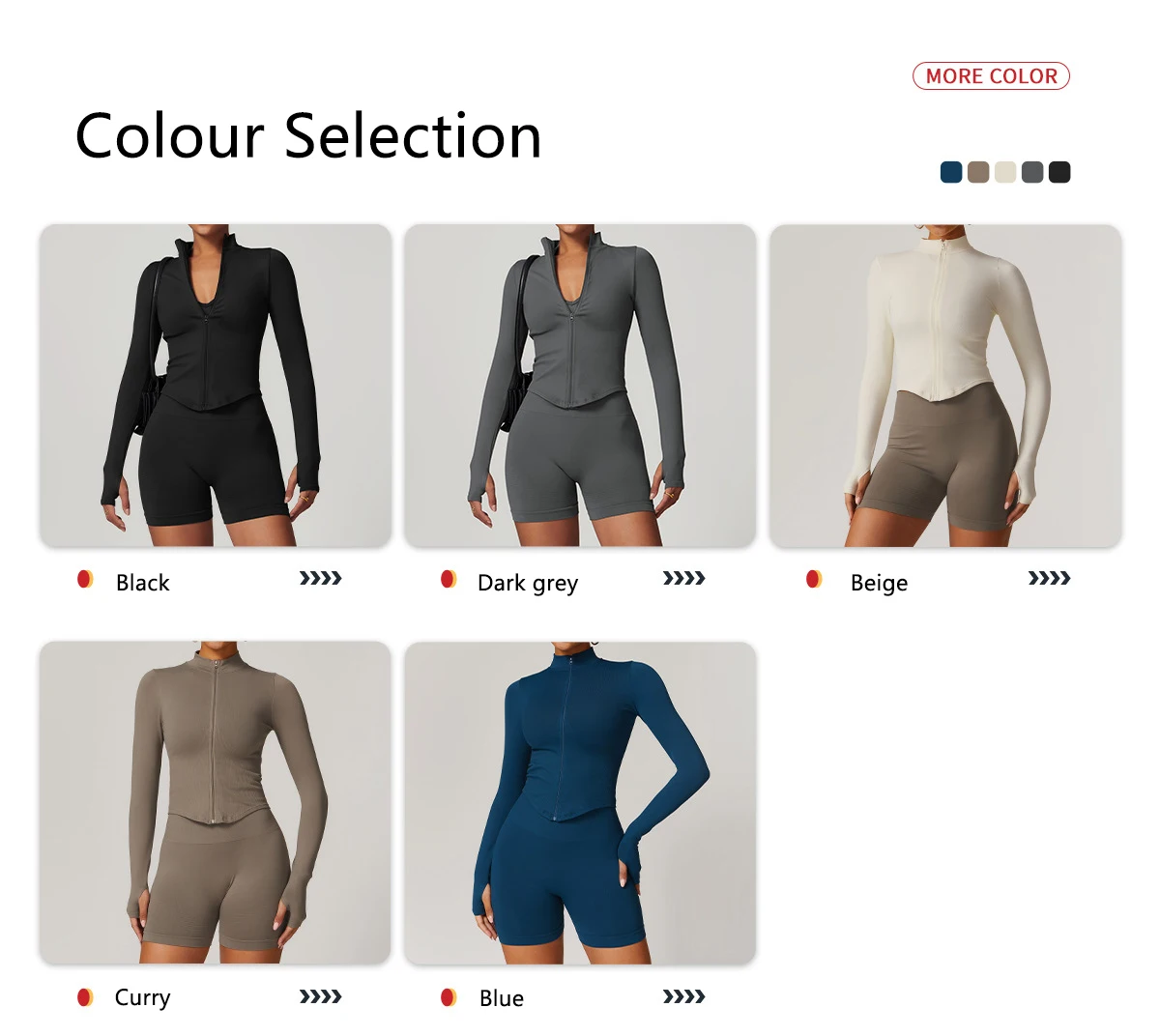Click the red dot beside Curry
Screen dimensions: 1160x1036
(x=85, y=996)
